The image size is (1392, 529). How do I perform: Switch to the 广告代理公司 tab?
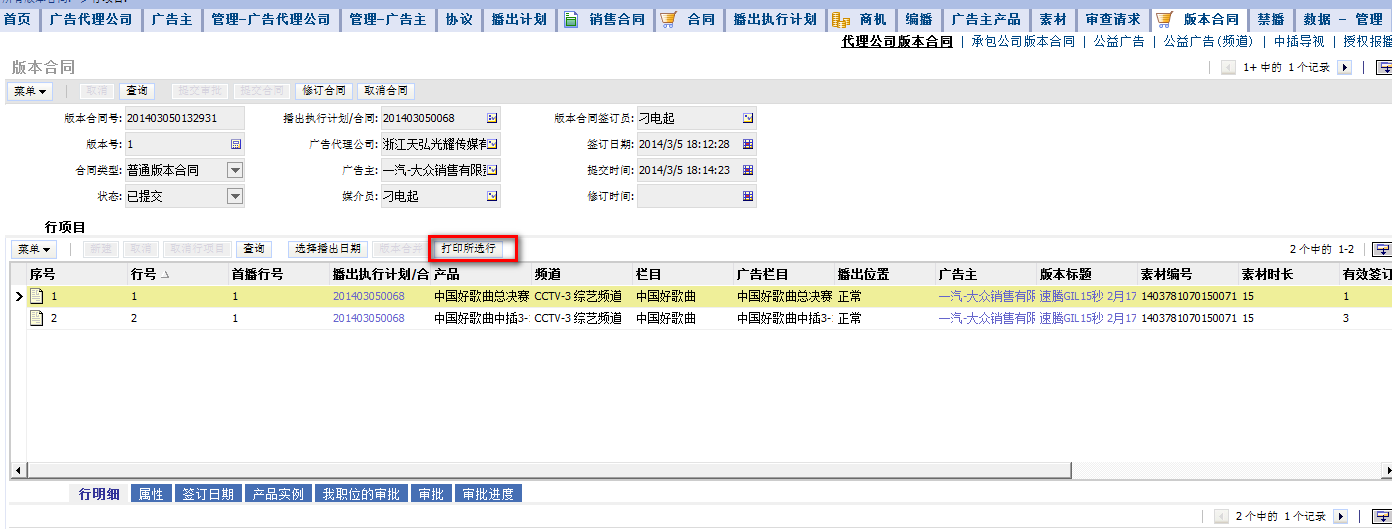[91, 19]
